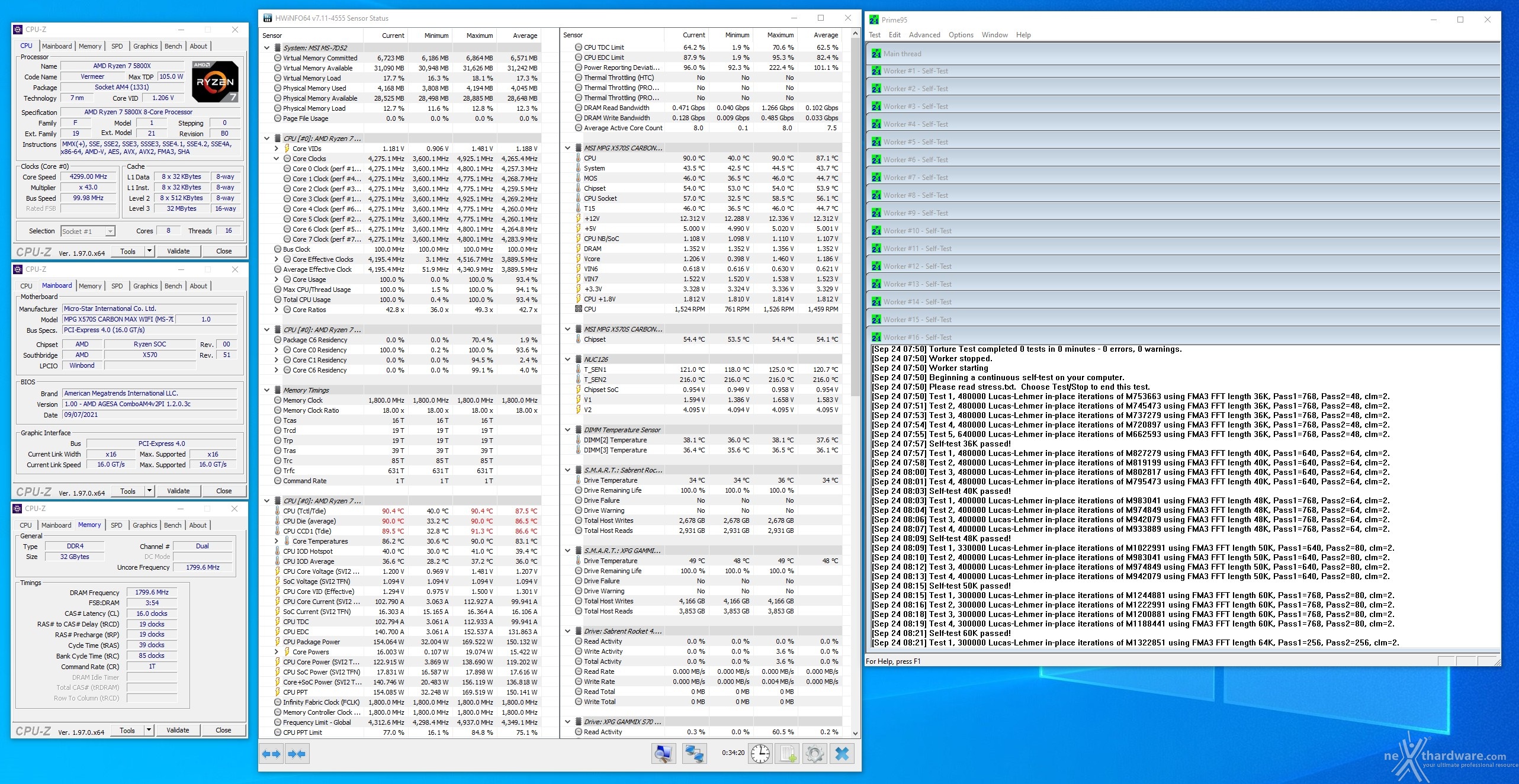The width and height of the screenshot is (1519, 784).
Task: Open Tools dropdown arrow in CPU-Z CPU window
Action: [149, 251]
